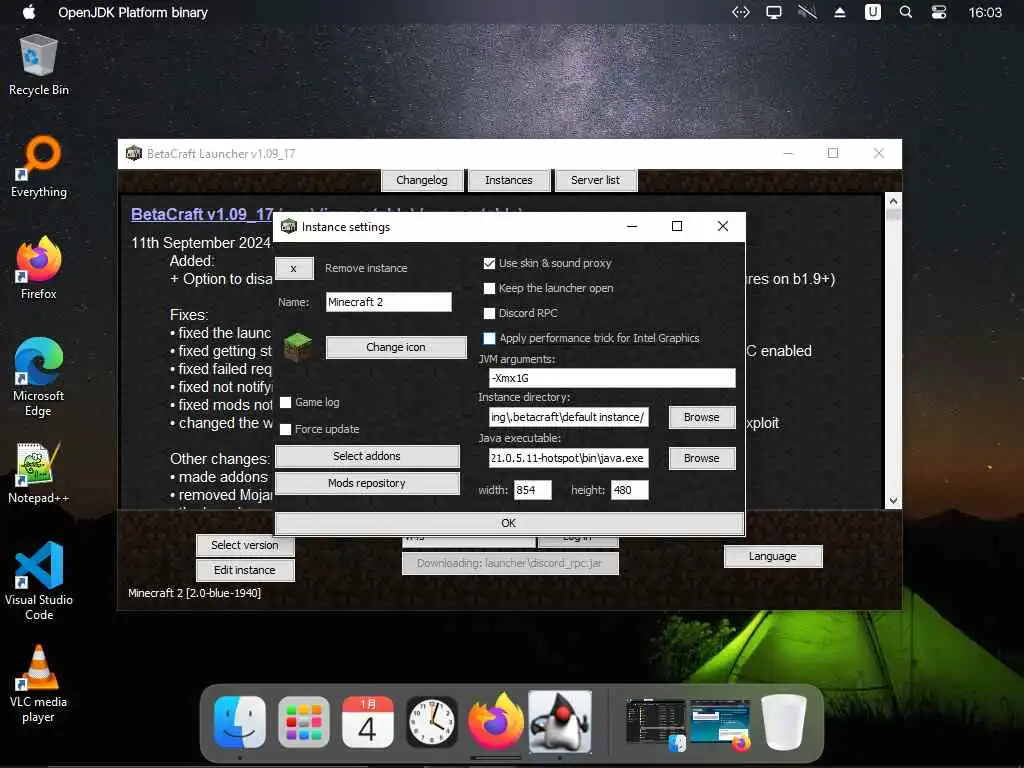Tick the Force update checkbox
The width and height of the screenshot is (1024, 768).
point(285,429)
